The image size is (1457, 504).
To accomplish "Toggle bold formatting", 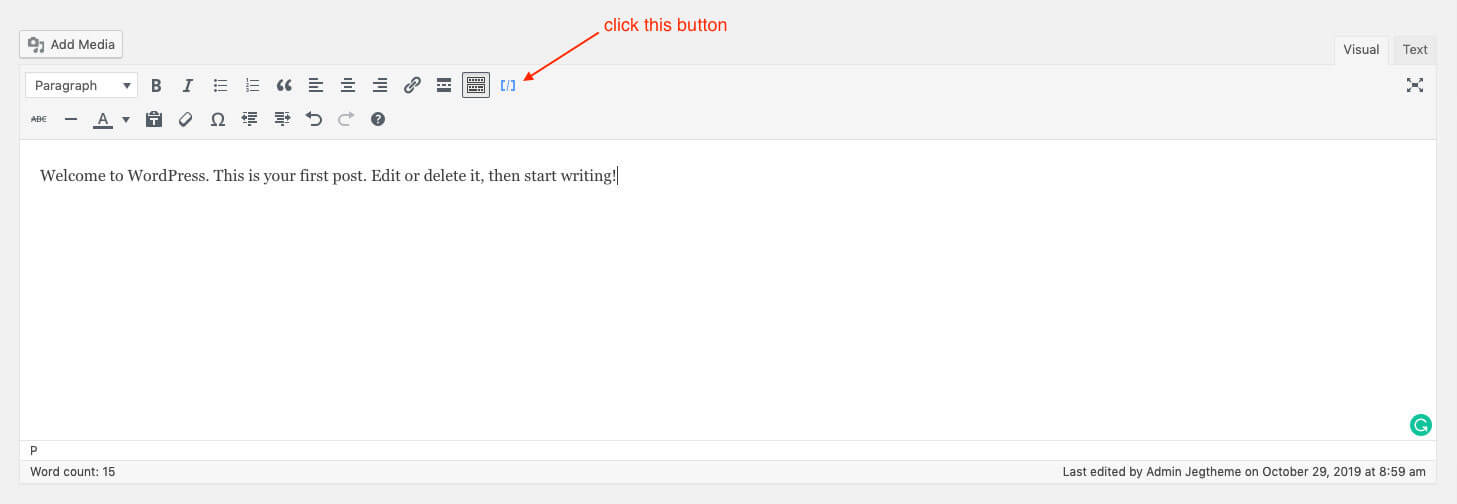I will click(156, 86).
